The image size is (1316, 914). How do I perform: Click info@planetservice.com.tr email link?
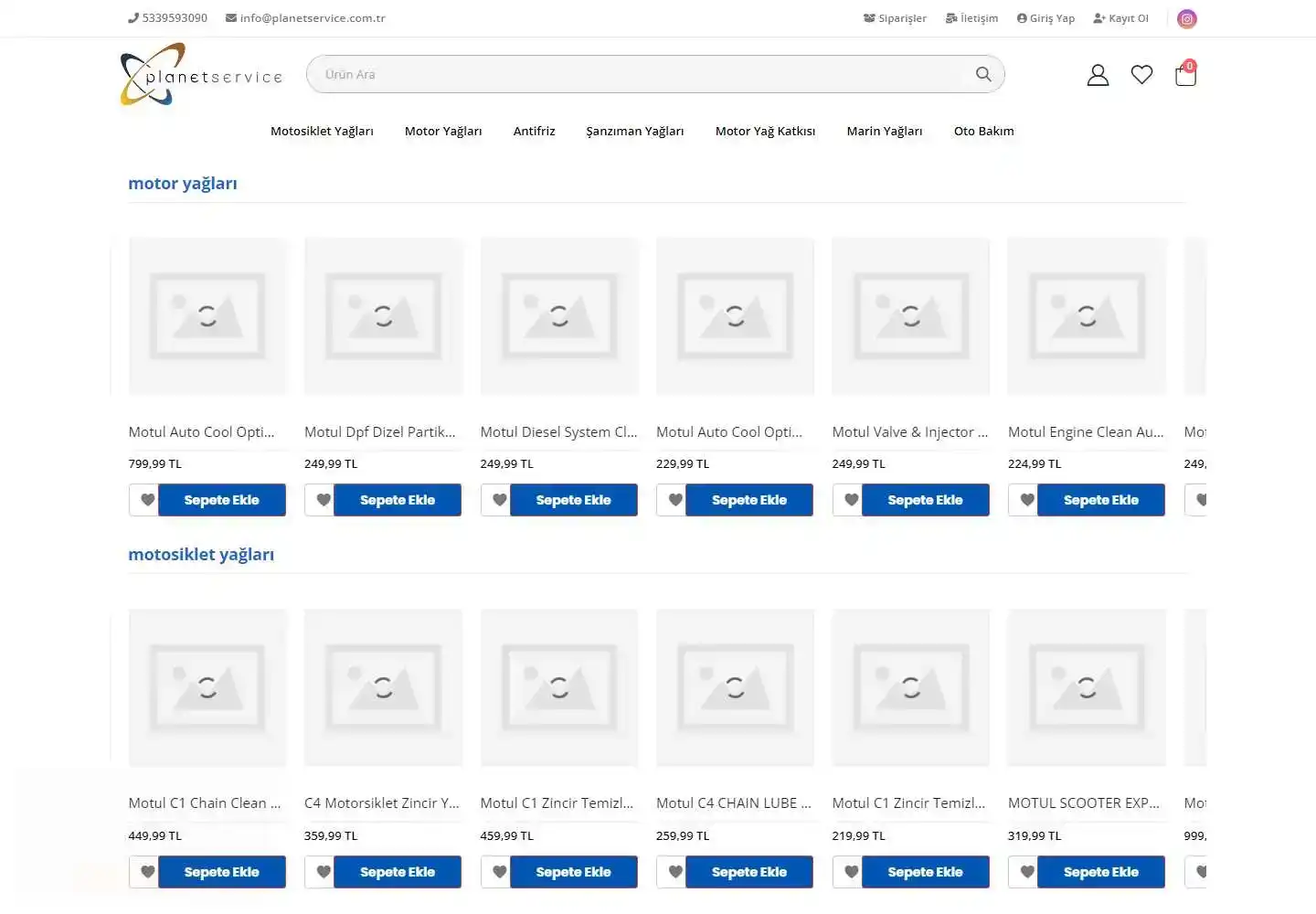point(305,18)
